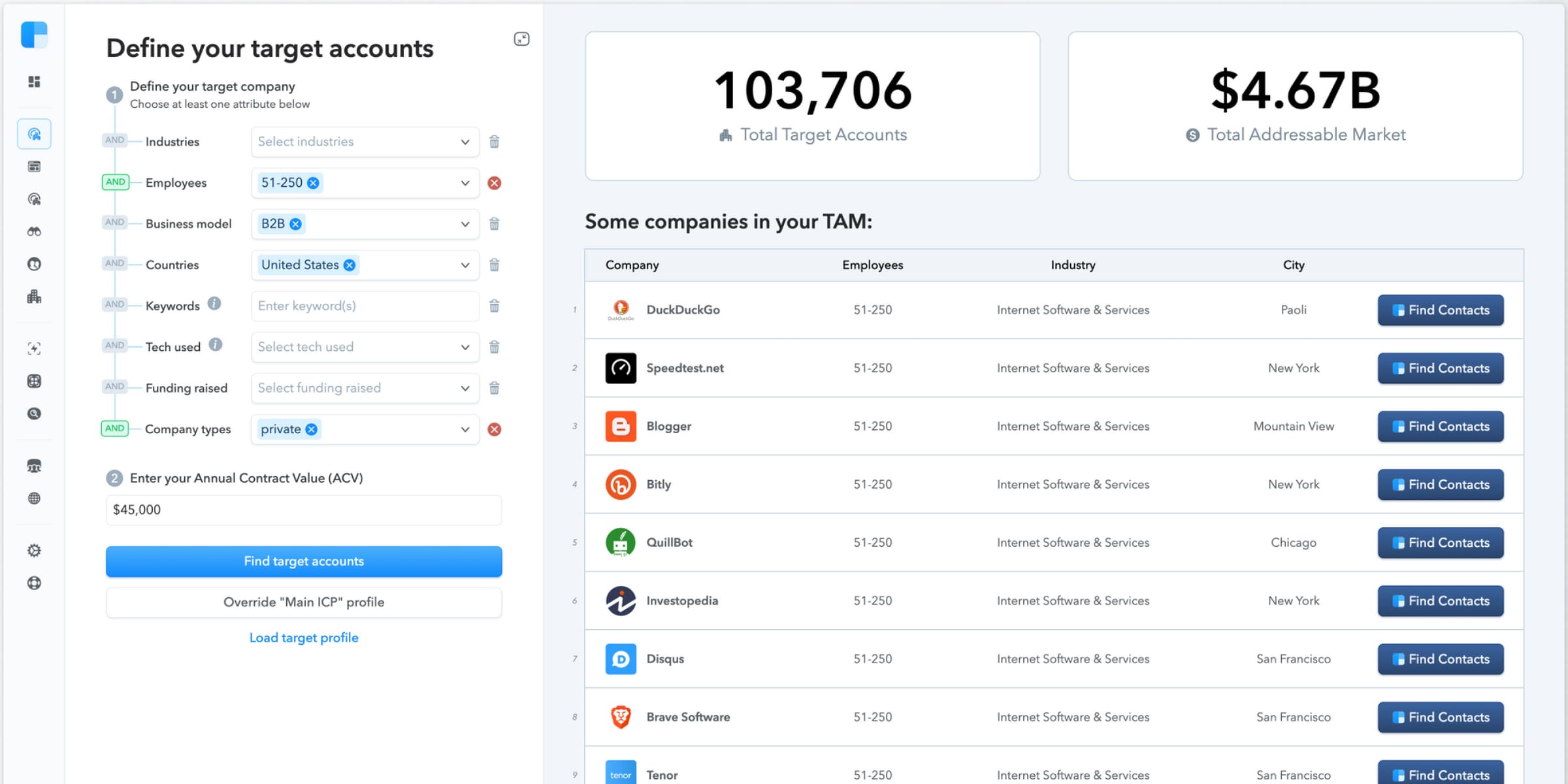Select the magnifier search icon in sidebar
Viewport: 1568px width, 784px height.
tap(35, 414)
